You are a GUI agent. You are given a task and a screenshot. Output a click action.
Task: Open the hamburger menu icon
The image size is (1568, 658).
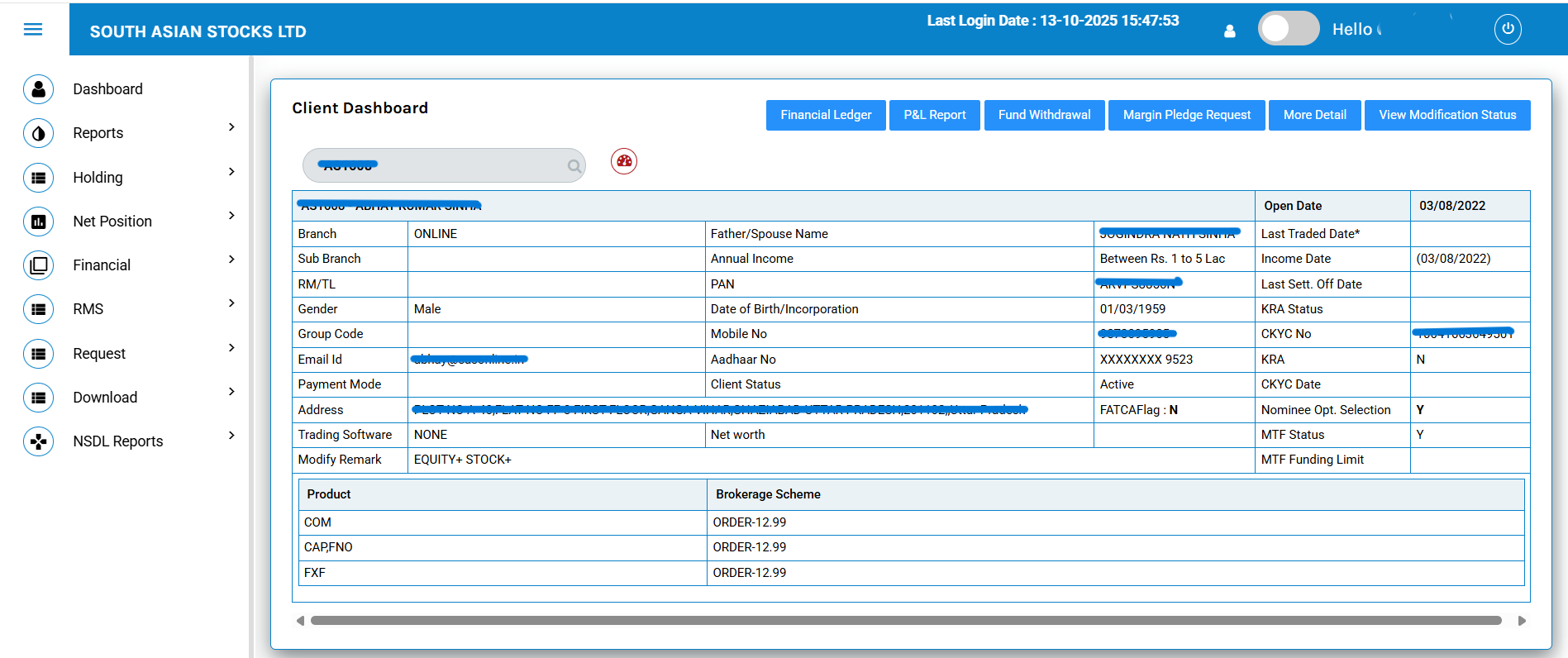coord(33,30)
